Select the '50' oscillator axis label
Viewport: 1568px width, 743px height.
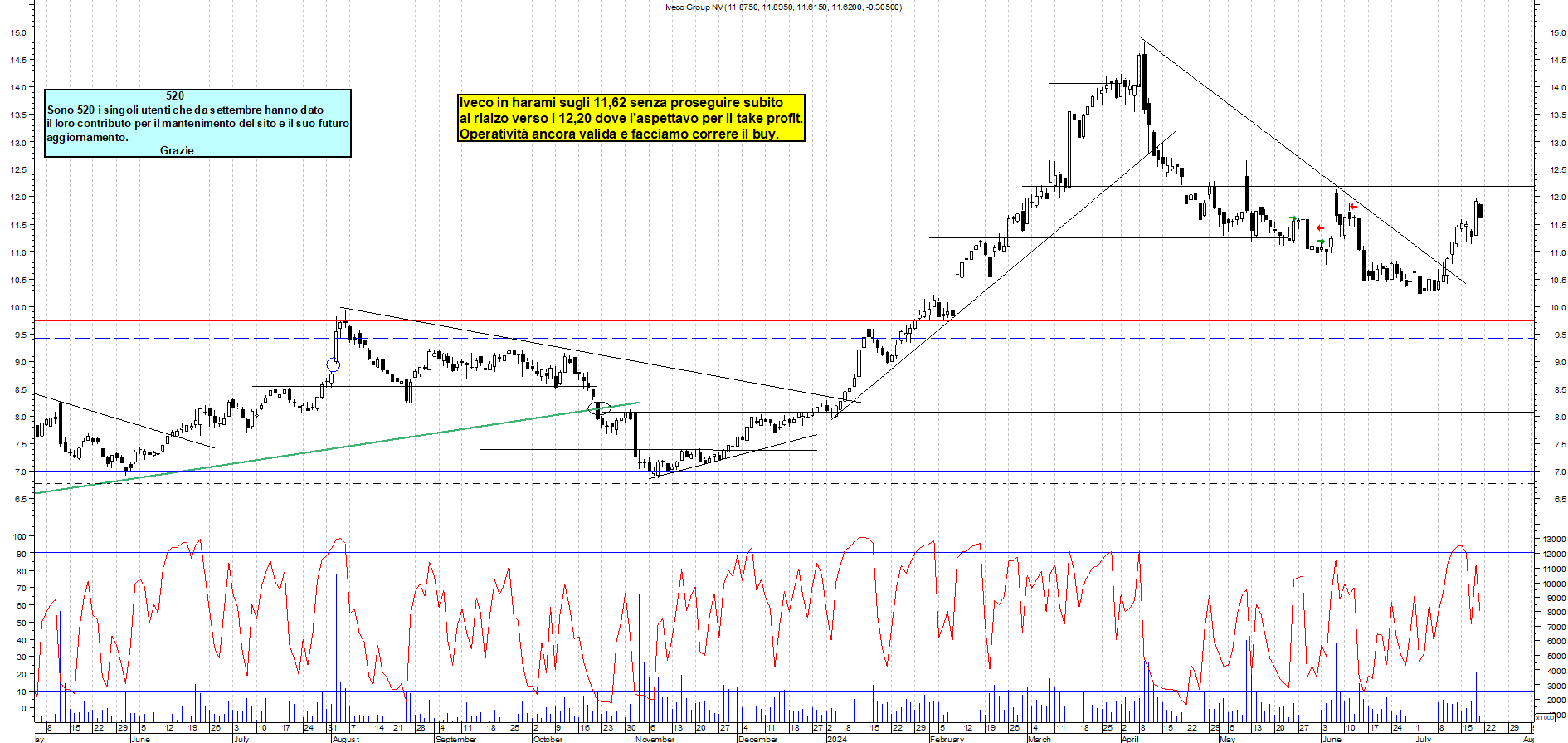click(22, 623)
